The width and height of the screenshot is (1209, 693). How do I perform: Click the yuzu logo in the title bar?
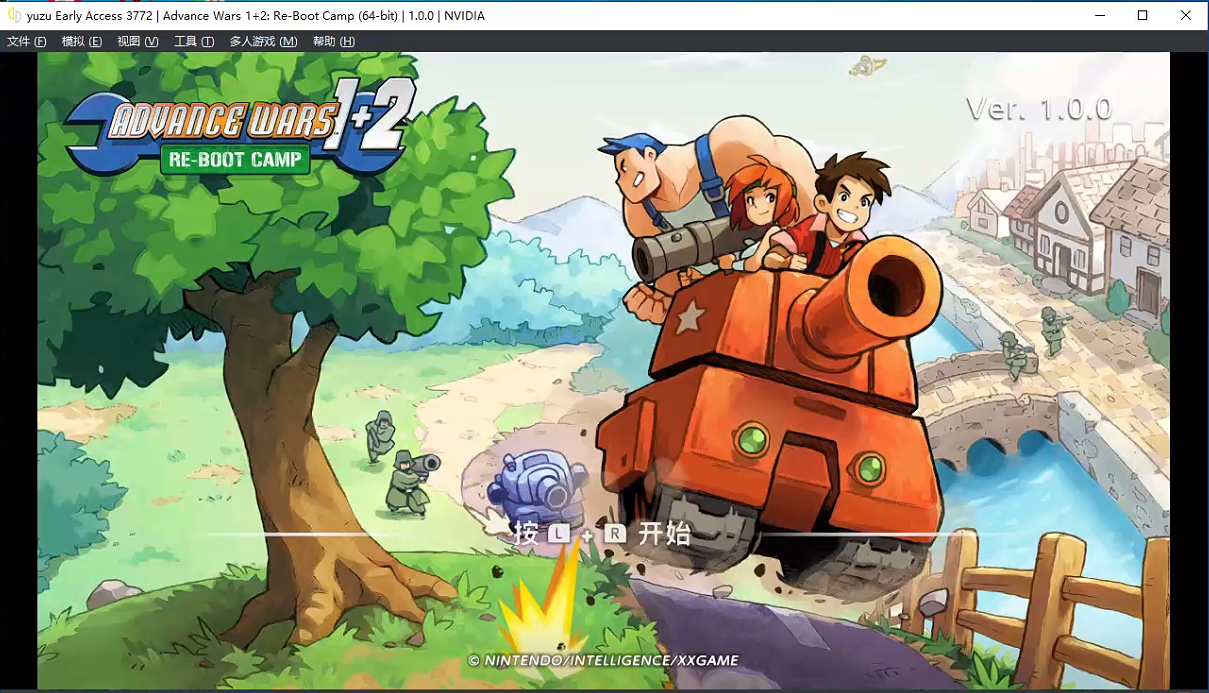[x=14, y=15]
